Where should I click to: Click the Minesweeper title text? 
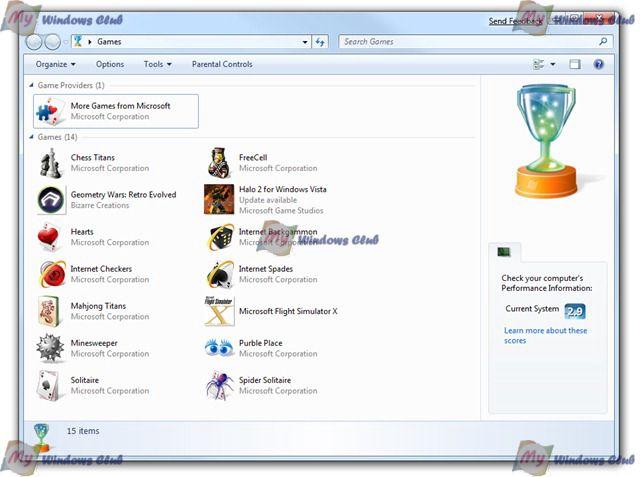point(94,343)
